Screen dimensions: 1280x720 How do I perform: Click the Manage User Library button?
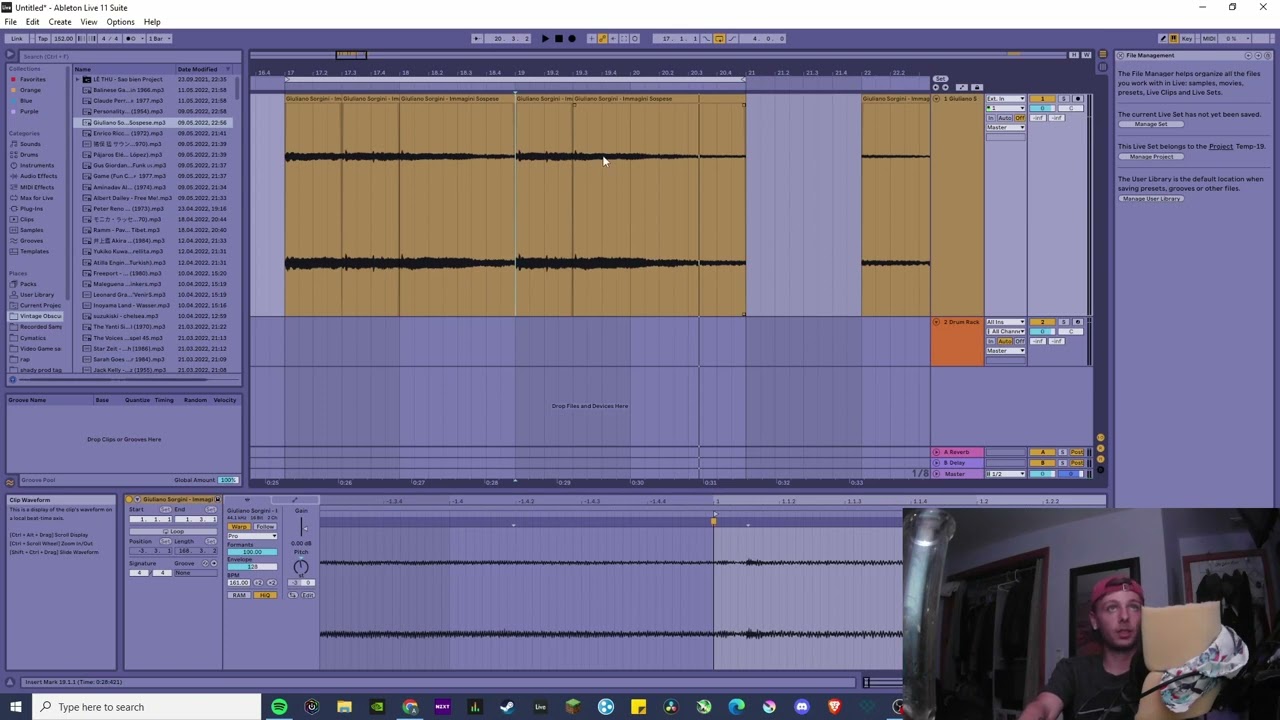pos(1152,198)
